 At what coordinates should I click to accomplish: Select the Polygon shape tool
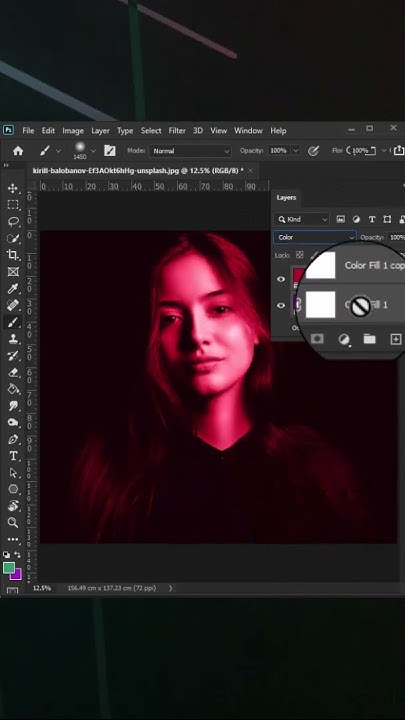click(x=13, y=489)
